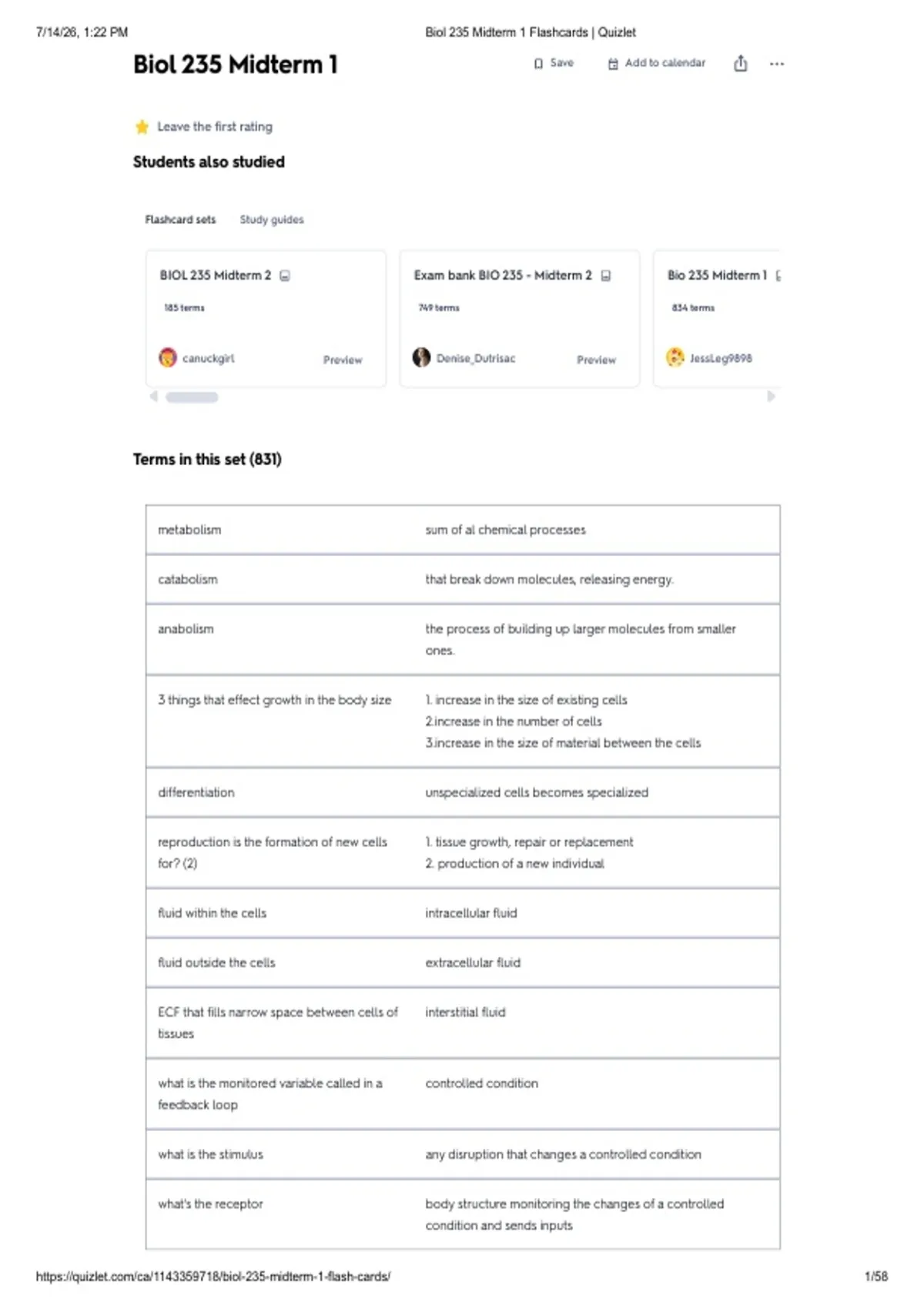Click the Denise_Dutrisac avatar icon

[421, 357]
